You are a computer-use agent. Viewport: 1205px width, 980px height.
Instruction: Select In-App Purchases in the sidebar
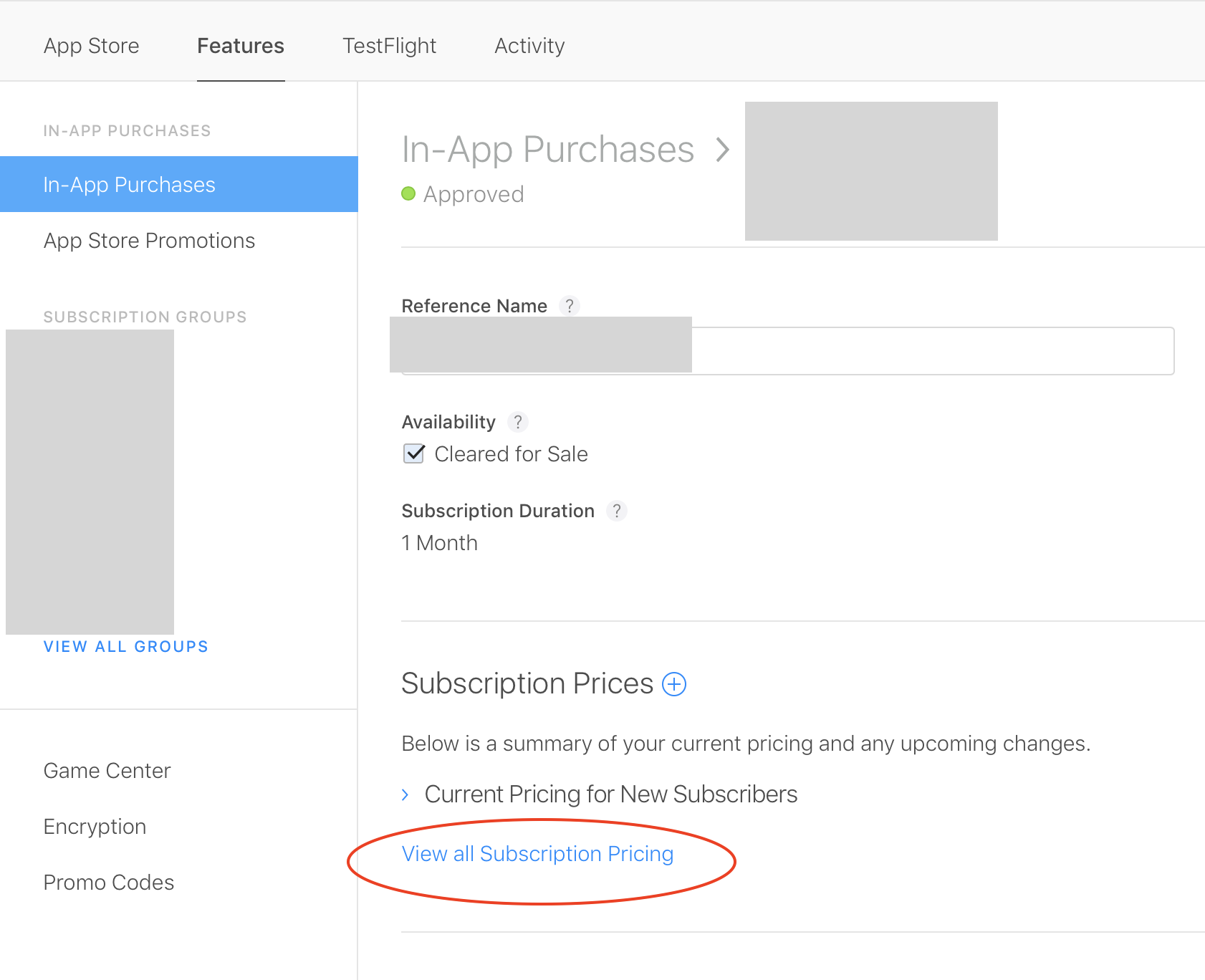coord(130,185)
